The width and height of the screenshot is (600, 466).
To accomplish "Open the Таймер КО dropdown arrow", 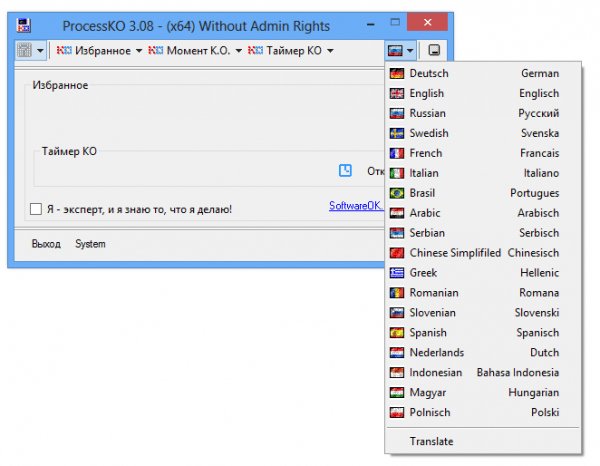I will tap(330, 51).
